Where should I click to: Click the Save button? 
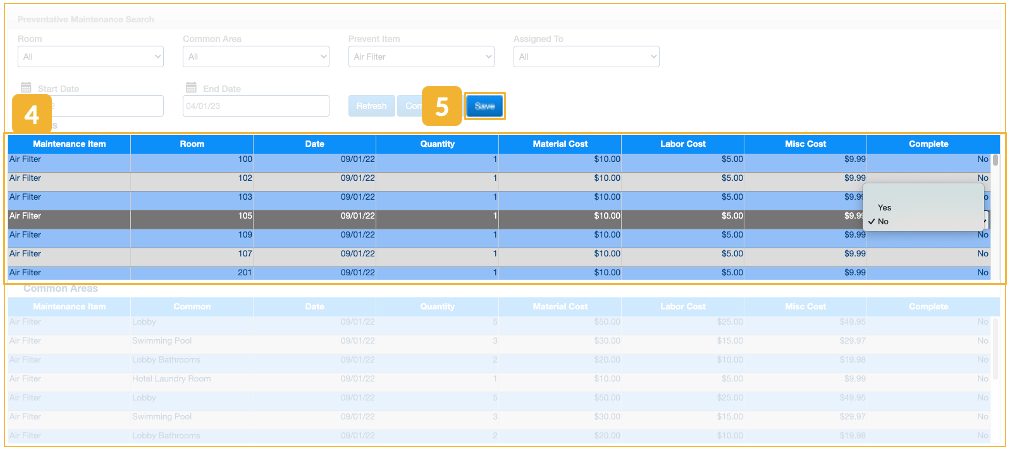pyautogui.click(x=485, y=106)
